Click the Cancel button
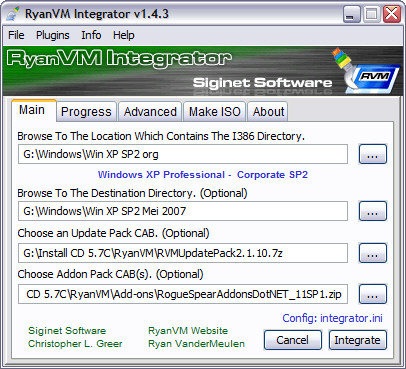Screen dimensions: 406x369 point(293,340)
